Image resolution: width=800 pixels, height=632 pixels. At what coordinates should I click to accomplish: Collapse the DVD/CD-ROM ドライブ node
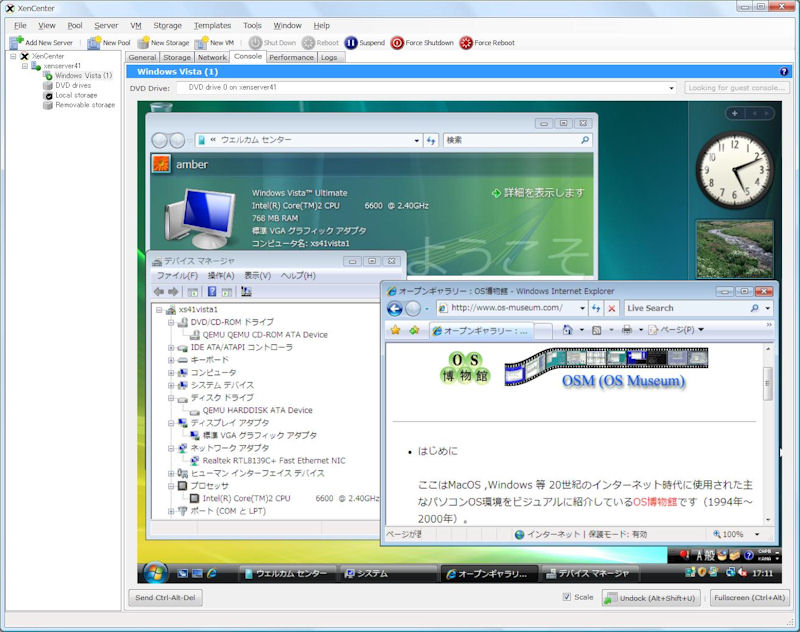click(x=171, y=322)
